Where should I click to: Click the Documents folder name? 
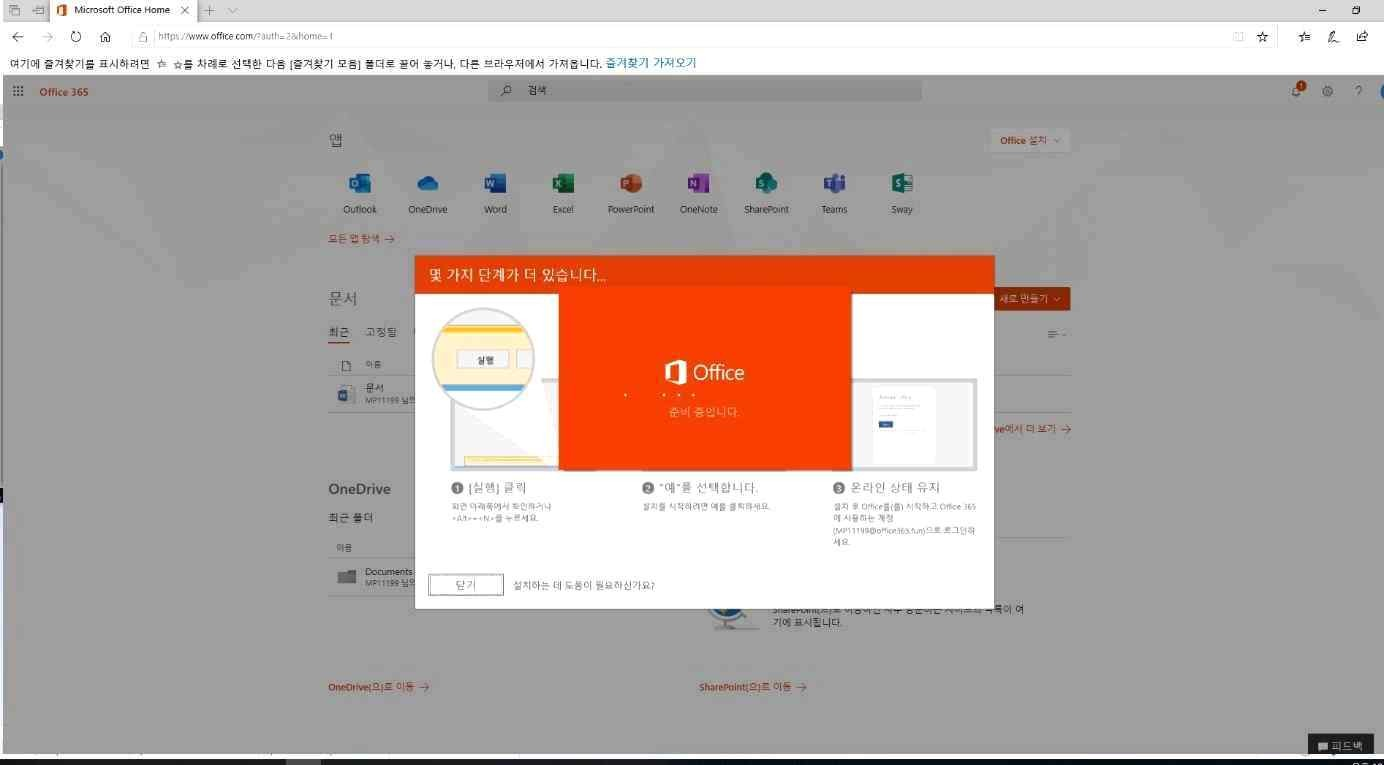(x=388, y=572)
